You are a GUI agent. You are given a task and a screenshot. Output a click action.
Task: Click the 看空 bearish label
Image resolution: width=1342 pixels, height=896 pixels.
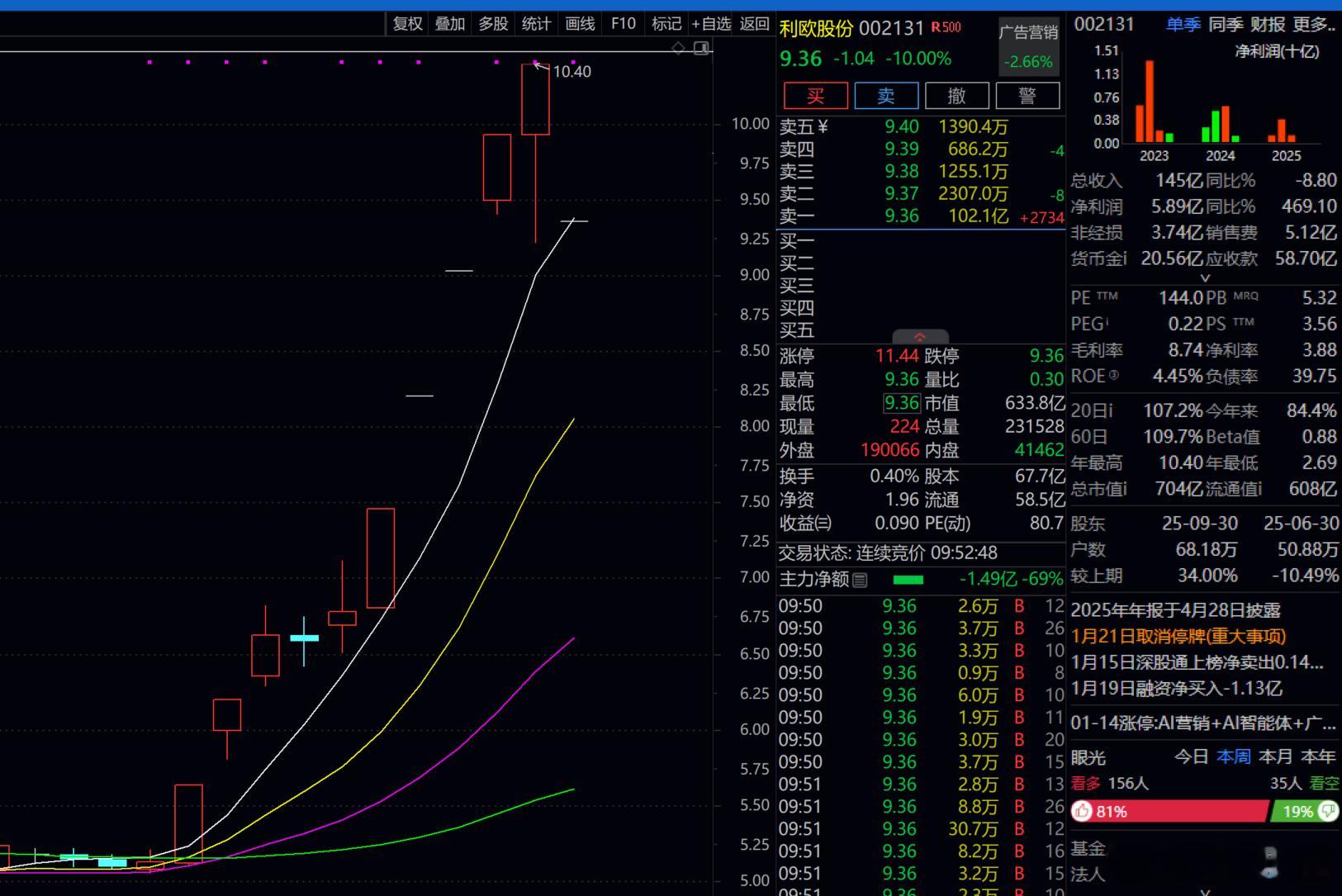coord(1324,783)
